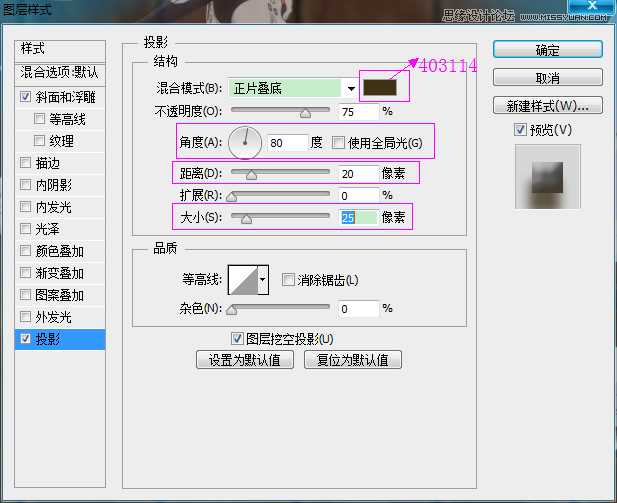Viewport: 617px width, 503px height.
Task: Toggle the 预览(V) checkbox
Action: [x=520, y=129]
